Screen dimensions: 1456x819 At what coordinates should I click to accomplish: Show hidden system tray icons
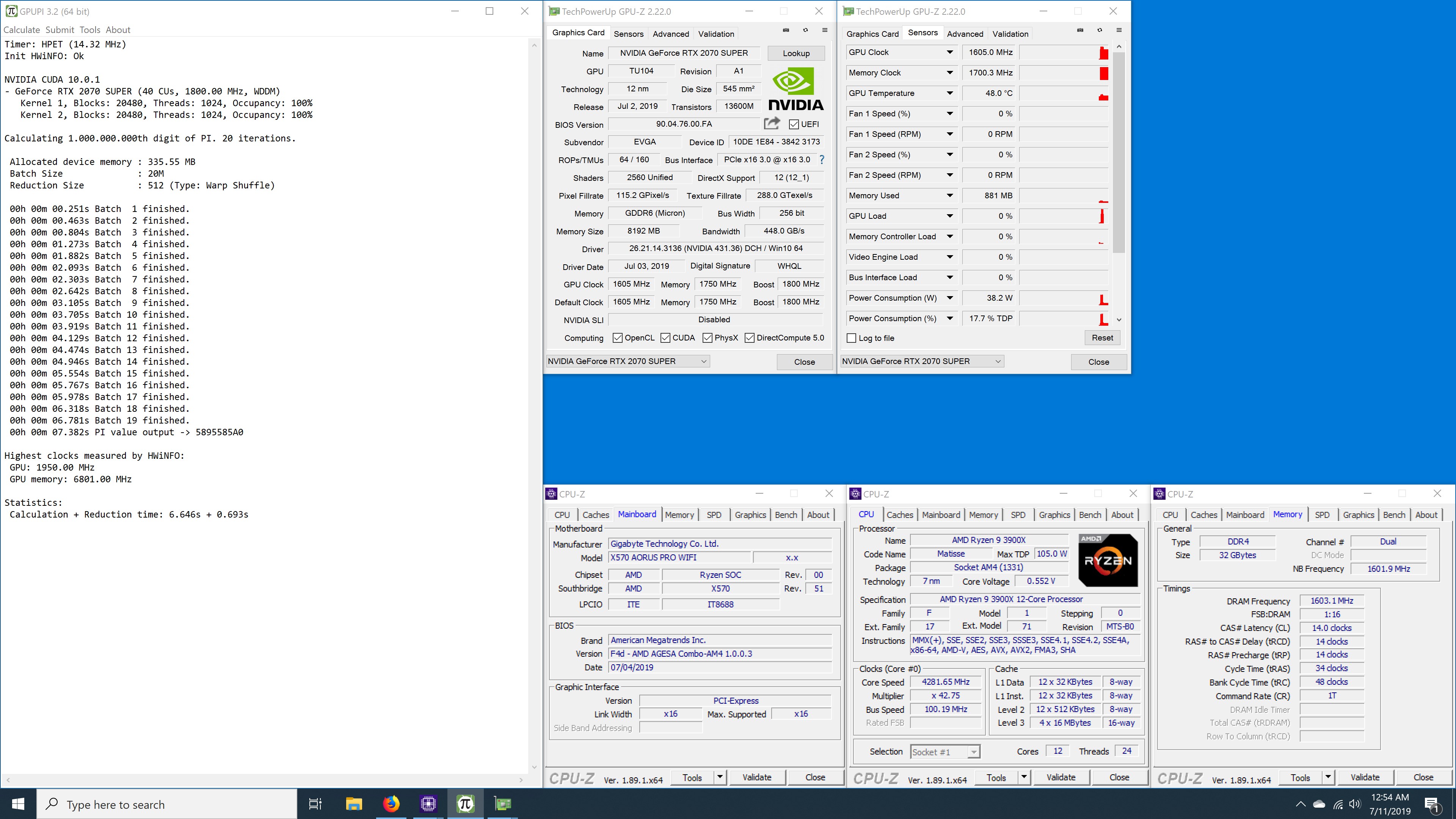click(1301, 804)
